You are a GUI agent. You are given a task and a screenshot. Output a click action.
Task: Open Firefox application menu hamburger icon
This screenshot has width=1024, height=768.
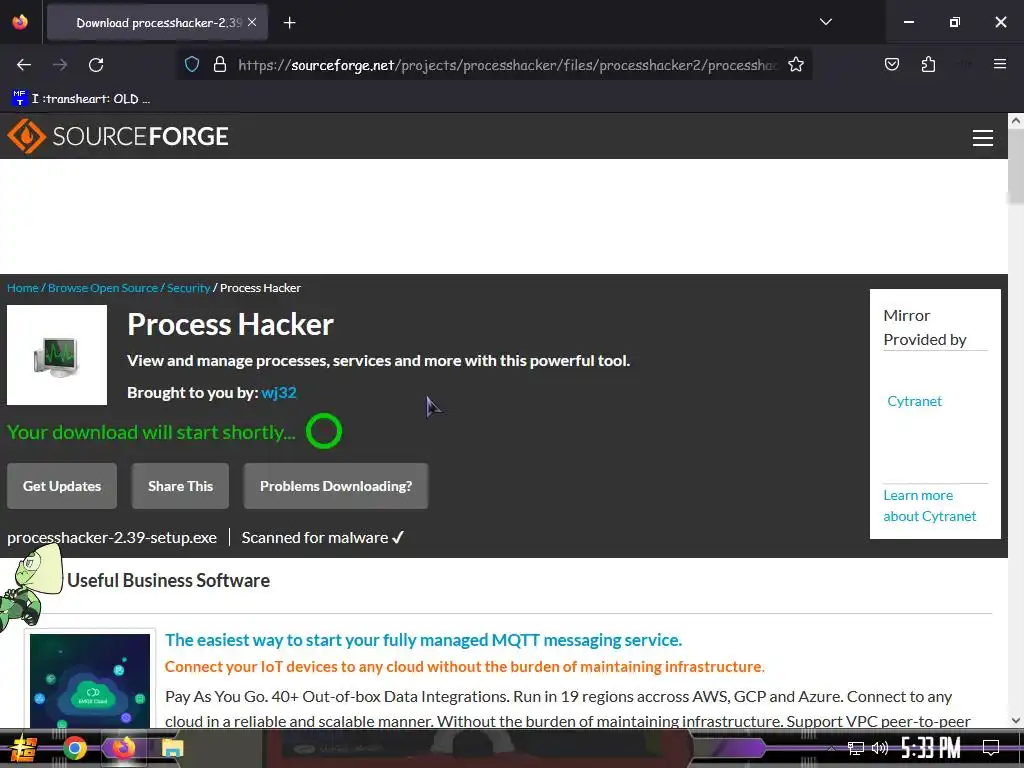(999, 64)
